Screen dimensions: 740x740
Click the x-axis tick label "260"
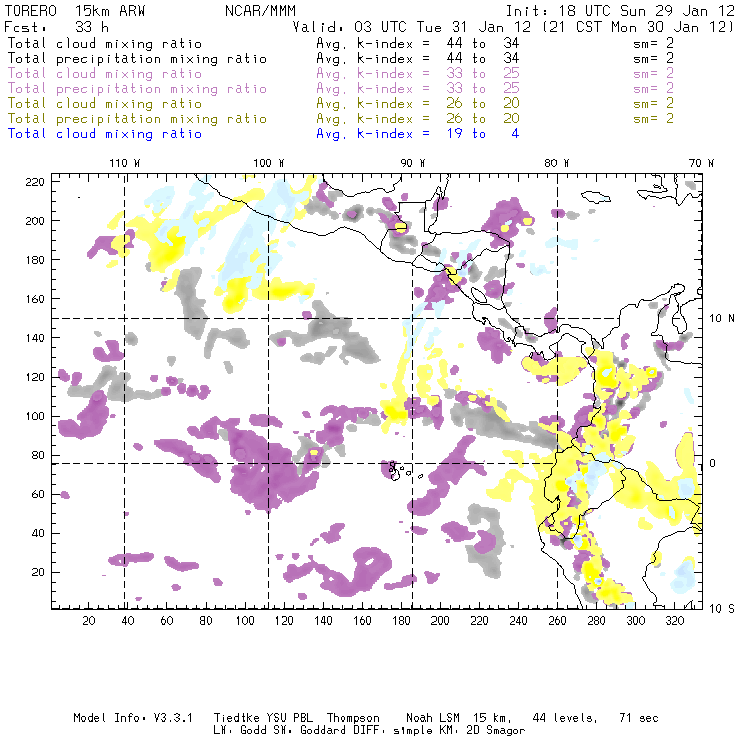pos(557,621)
